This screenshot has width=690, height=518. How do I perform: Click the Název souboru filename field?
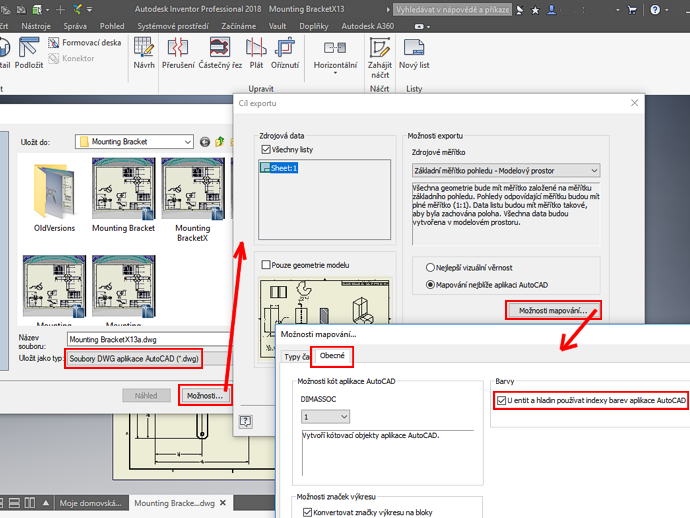[x=150, y=339]
